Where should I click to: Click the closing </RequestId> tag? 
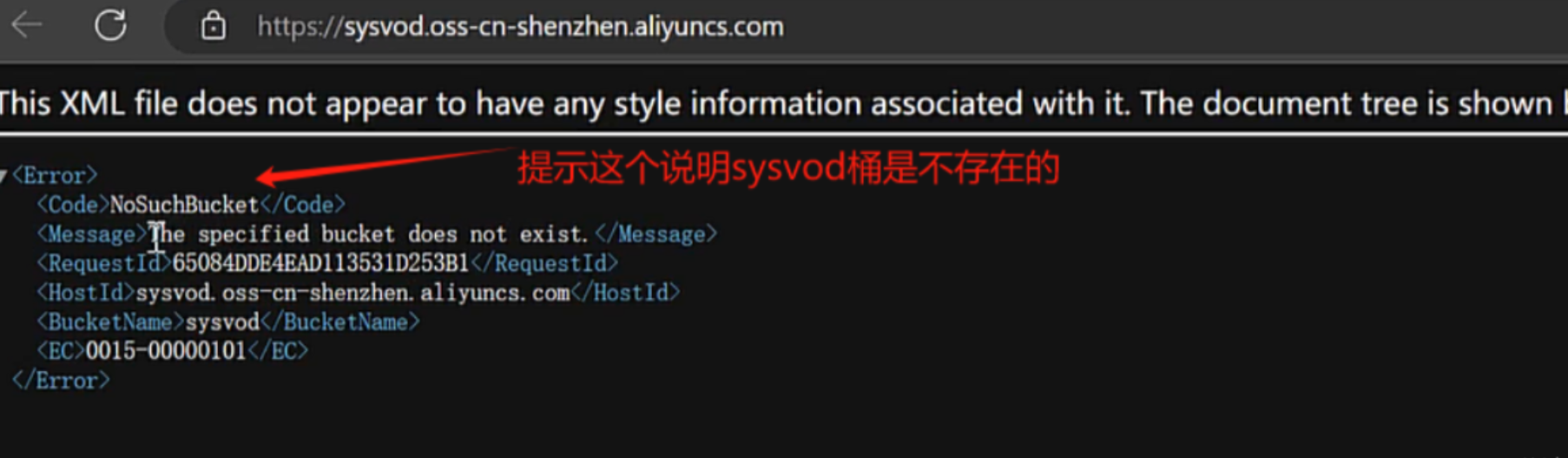click(x=544, y=263)
